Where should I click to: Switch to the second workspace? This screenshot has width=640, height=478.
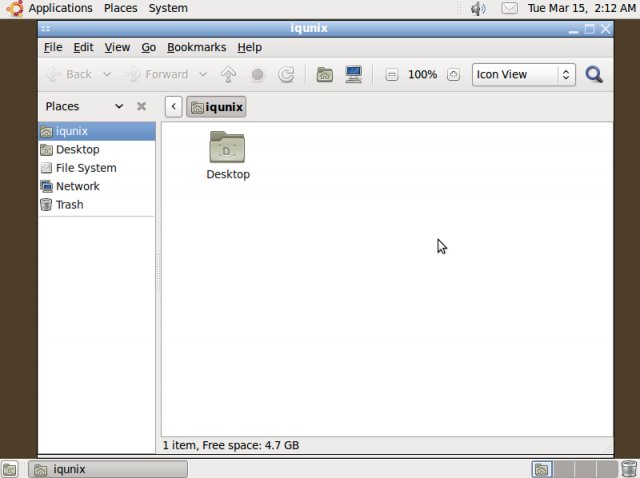[564, 469]
